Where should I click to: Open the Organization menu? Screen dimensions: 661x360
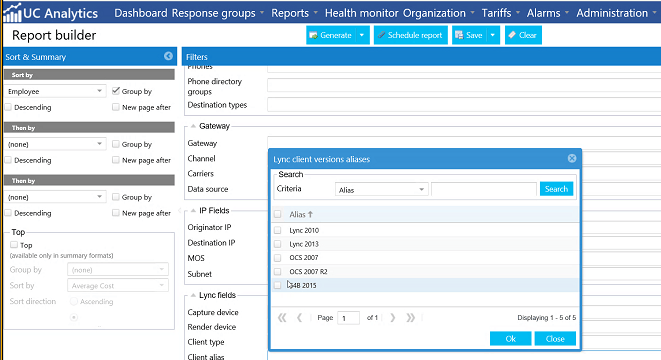[x=439, y=13]
